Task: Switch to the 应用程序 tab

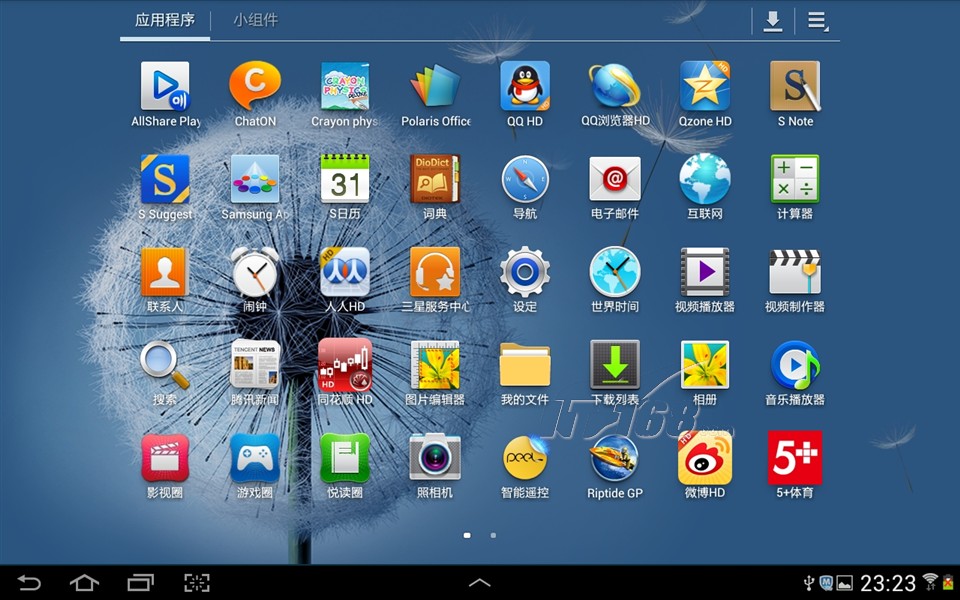Action: [165, 20]
